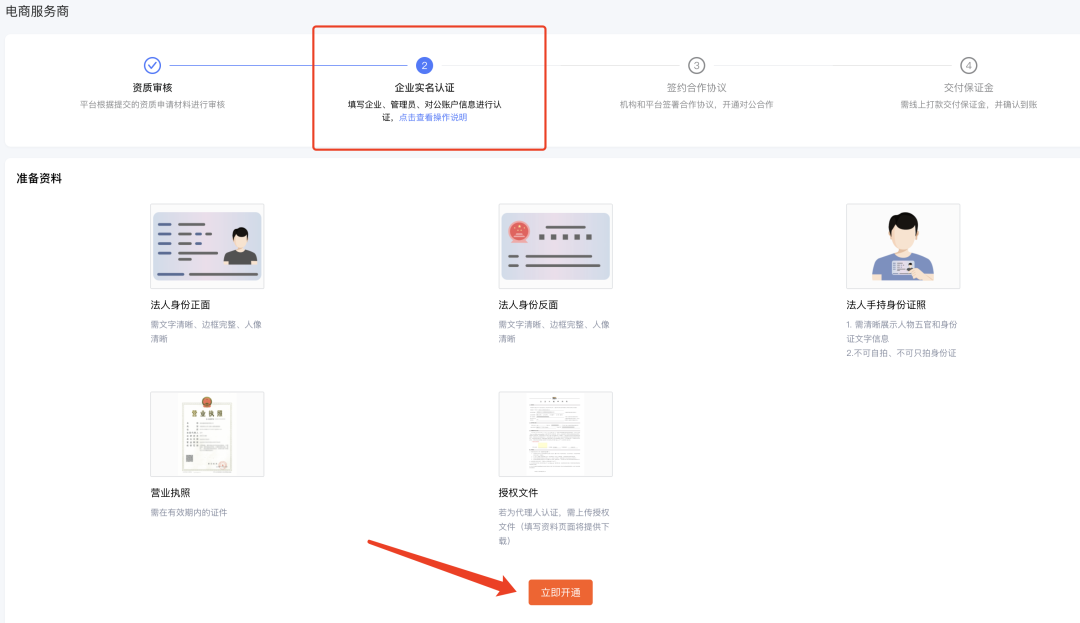Click the step 3 签约合作协议 circle indicator
The width and height of the screenshot is (1080, 623).
coord(697,64)
